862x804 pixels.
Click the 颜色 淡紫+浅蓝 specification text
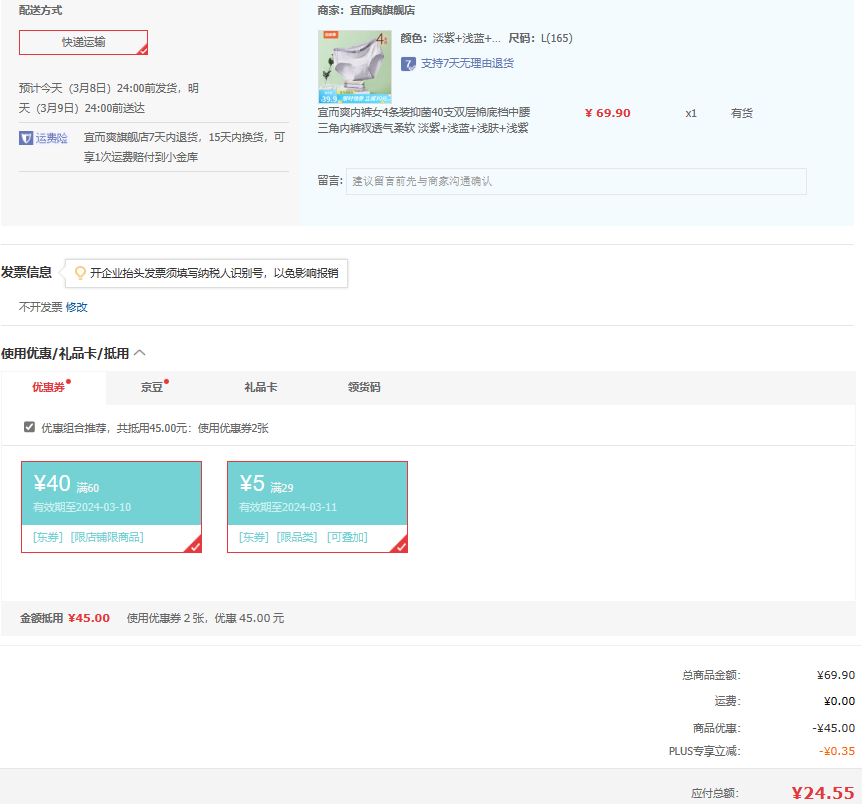point(450,38)
